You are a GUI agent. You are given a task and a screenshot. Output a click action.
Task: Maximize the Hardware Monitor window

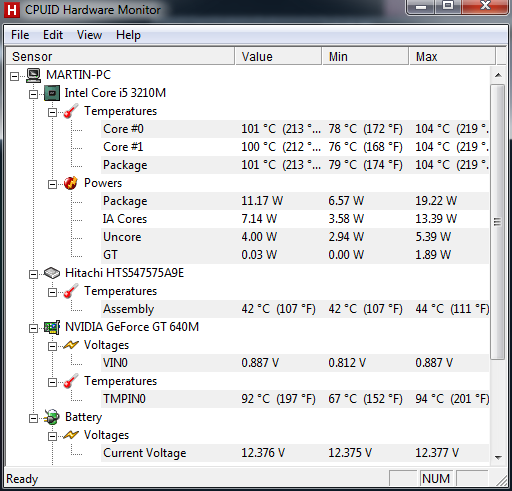(448, 6)
